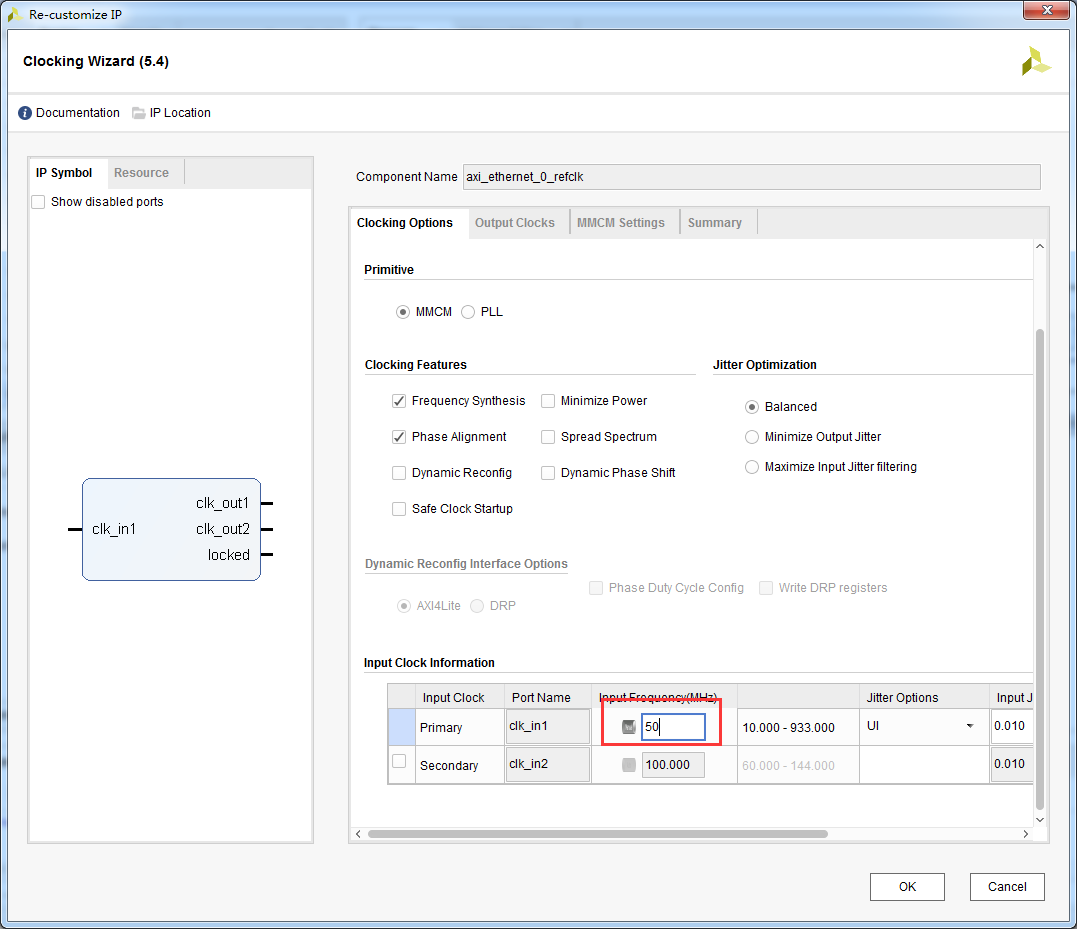Enable the Secondary input clock checkbox
Screen dimensions: 1077x929
pyautogui.click(x=399, y=761)
